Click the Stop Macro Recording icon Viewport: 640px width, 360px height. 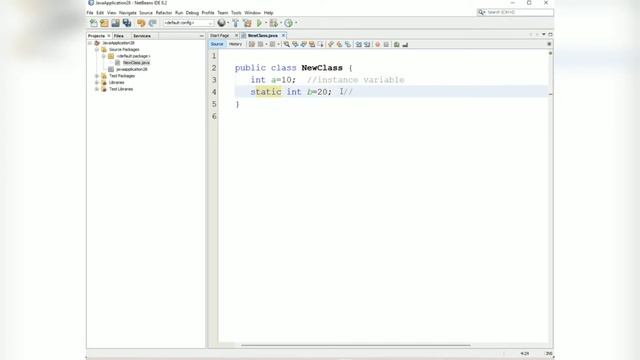coord(386,44)
